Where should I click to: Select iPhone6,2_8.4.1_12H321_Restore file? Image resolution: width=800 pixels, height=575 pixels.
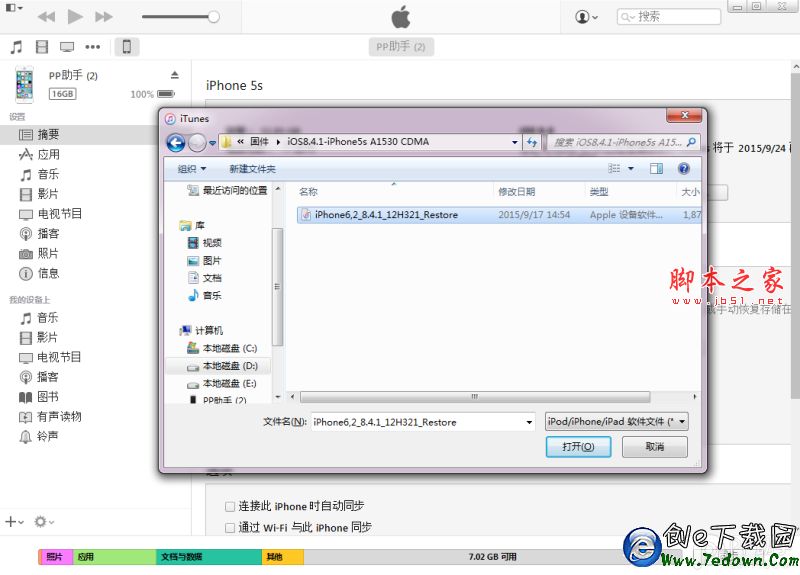click(499, 215)
